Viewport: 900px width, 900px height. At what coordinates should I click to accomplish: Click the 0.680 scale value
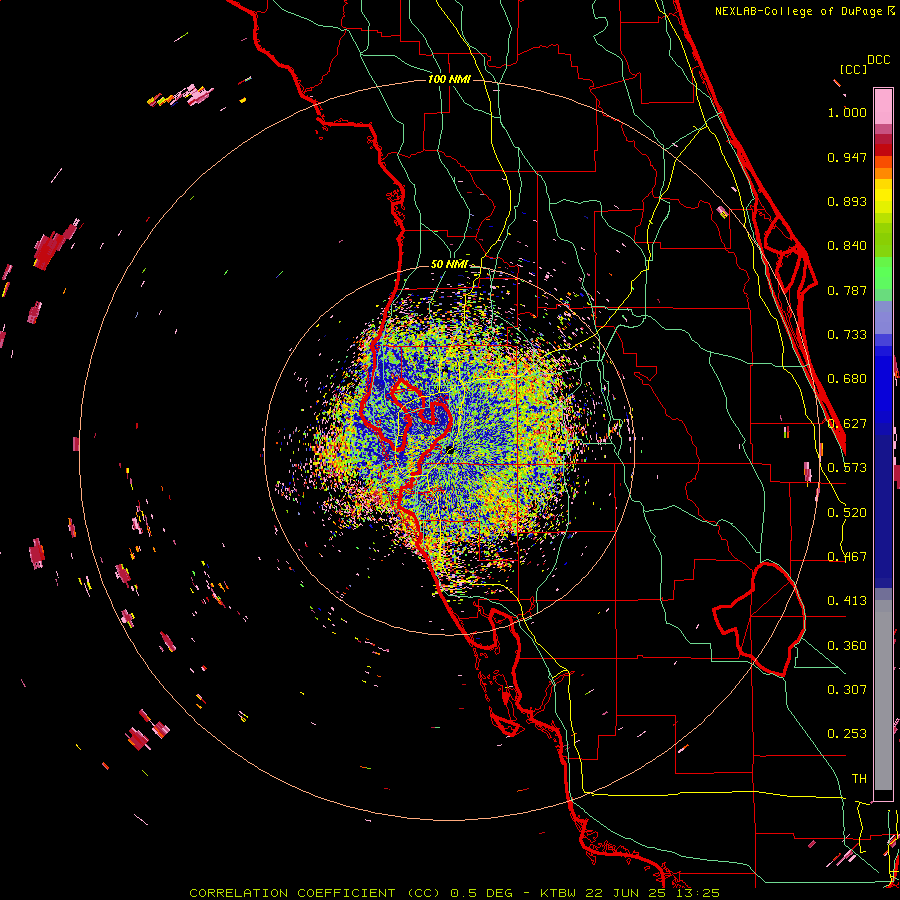click(x=847, y=379)
